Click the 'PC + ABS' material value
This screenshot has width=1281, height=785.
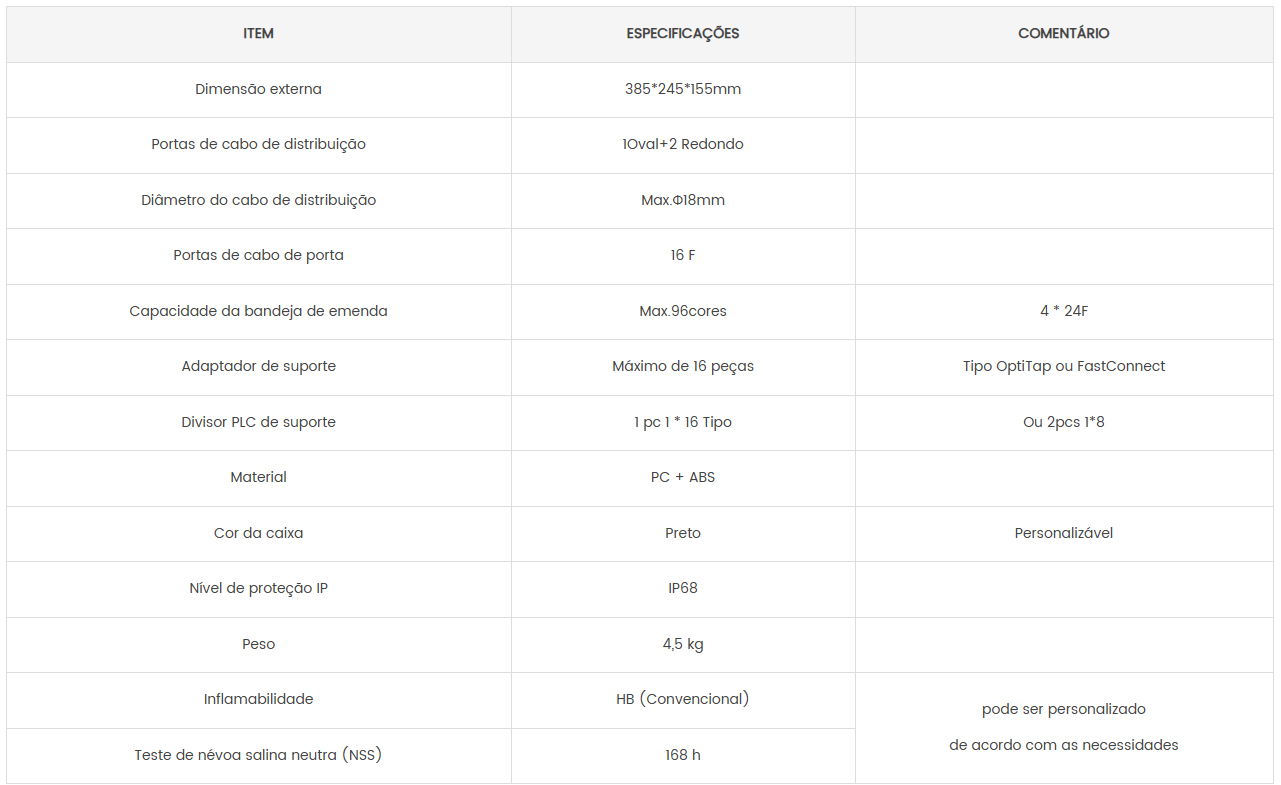coord(683,477)
